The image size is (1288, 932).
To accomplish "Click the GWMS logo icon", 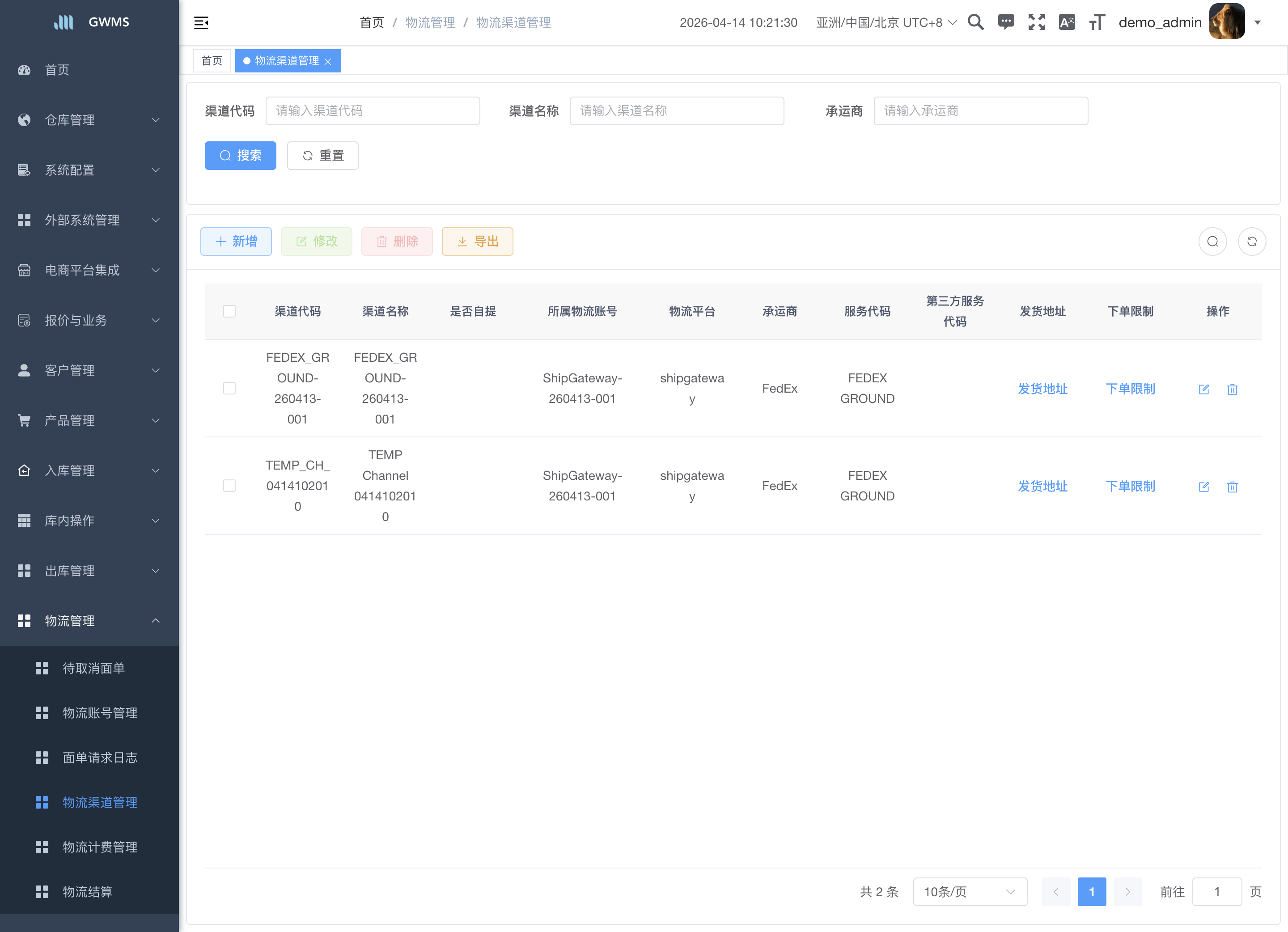I will 64,22.
